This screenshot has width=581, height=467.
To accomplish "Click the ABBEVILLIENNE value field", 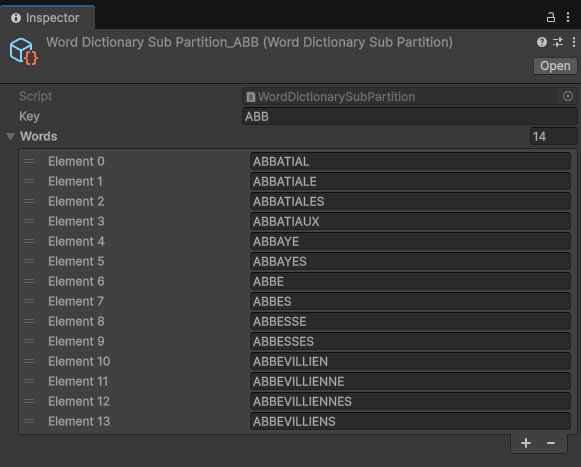I will (x=410, y=381).
